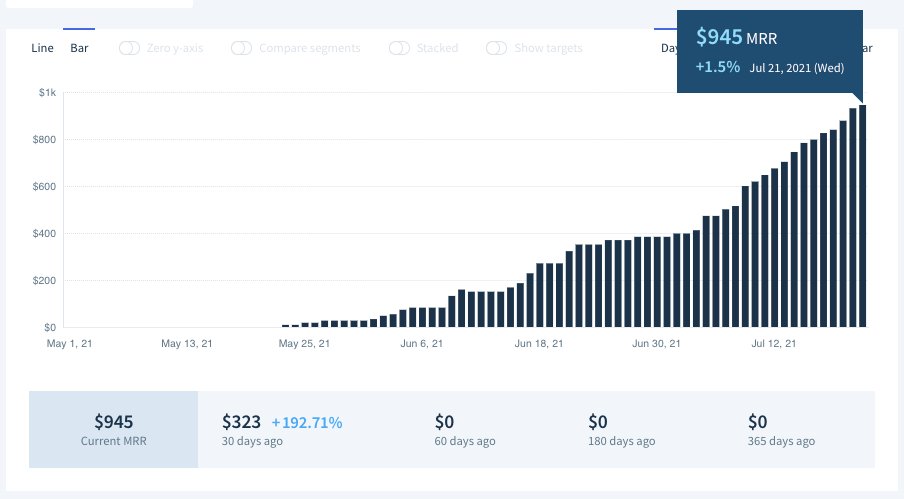Select the 60 days ago value
Viewport: 904px width, 499px height.
click(x=444, y=422)
